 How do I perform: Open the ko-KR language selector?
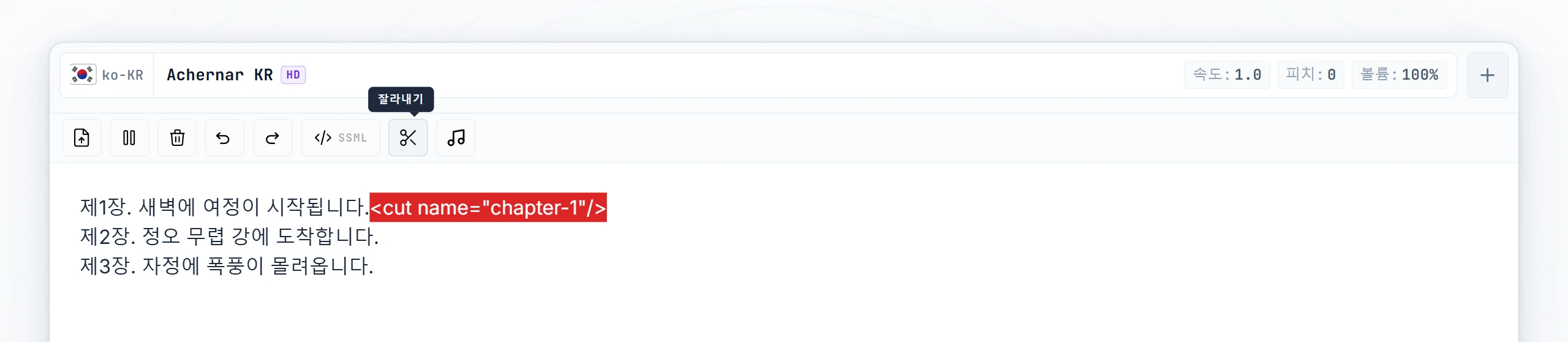click(x=107, y=75)
